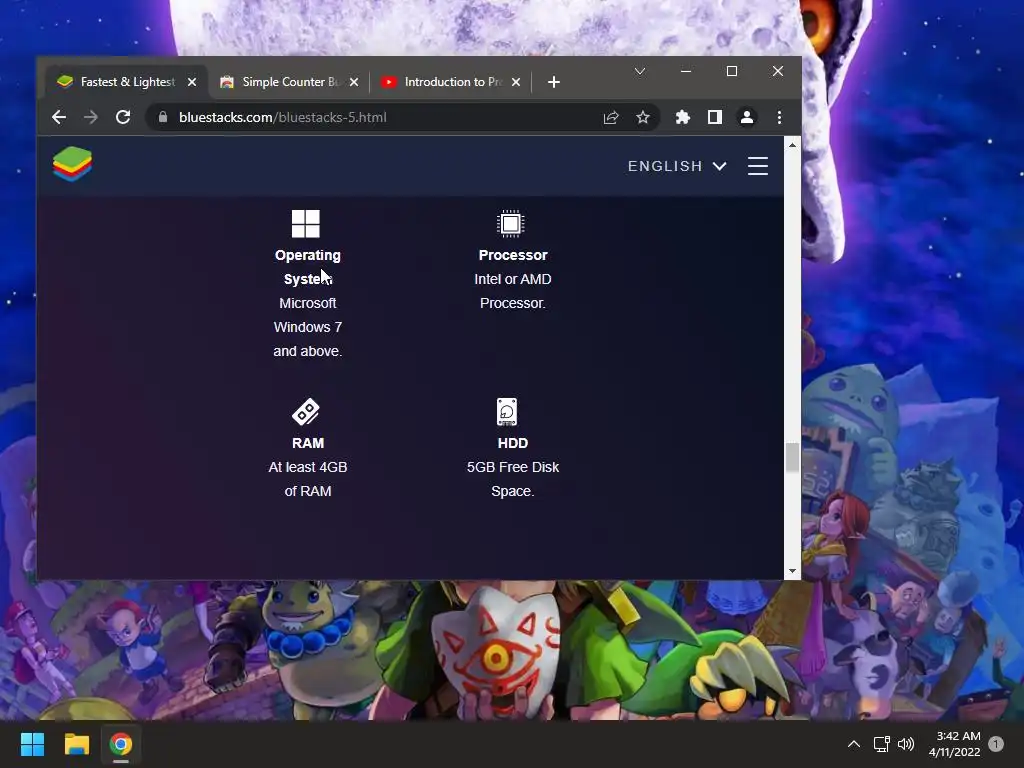Click the vertical scrollbar thumb
The image size is (1024, 768).
[x=792, y=457]
